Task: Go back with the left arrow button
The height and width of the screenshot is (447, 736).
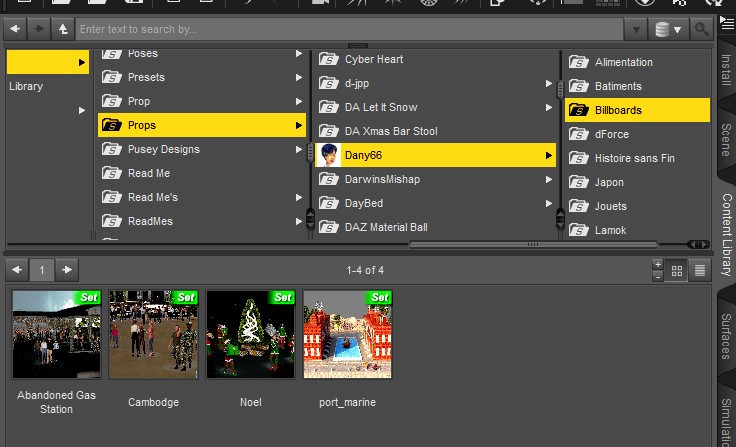Action: 15,29
